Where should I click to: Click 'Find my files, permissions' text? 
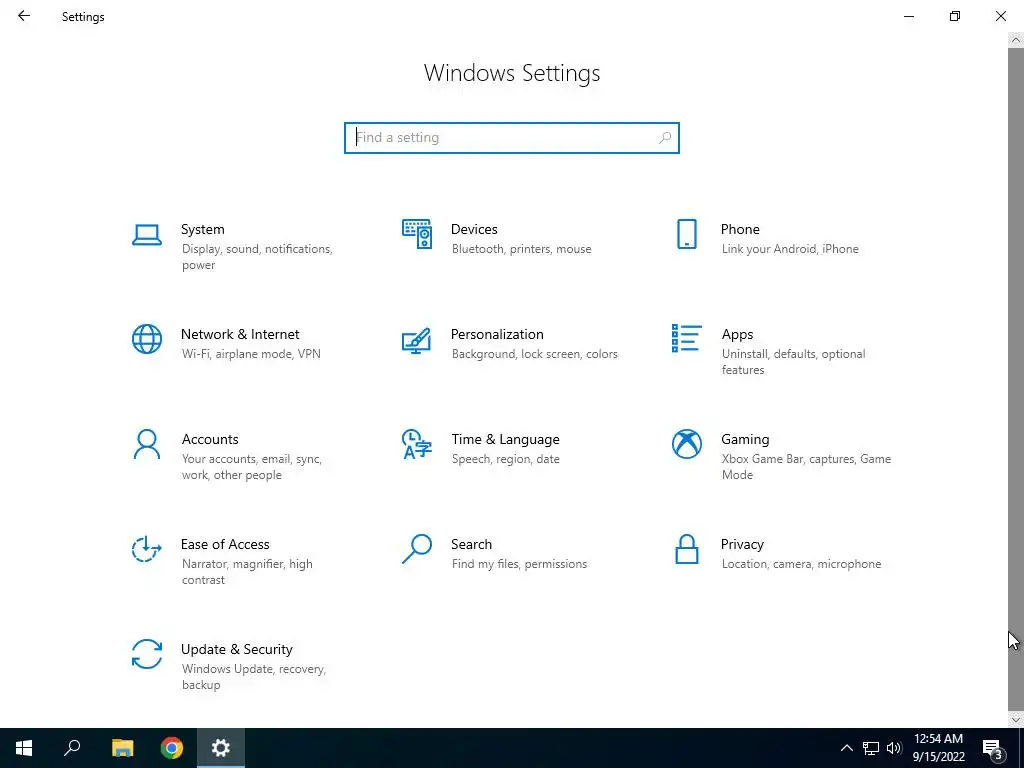519,564
